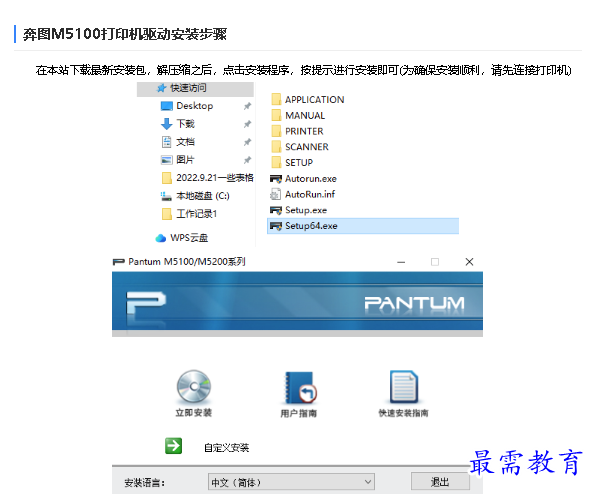Screen dimensions: 591x494
Task: Click the 立即安装 disc icon
Action: tap(194, 387)
